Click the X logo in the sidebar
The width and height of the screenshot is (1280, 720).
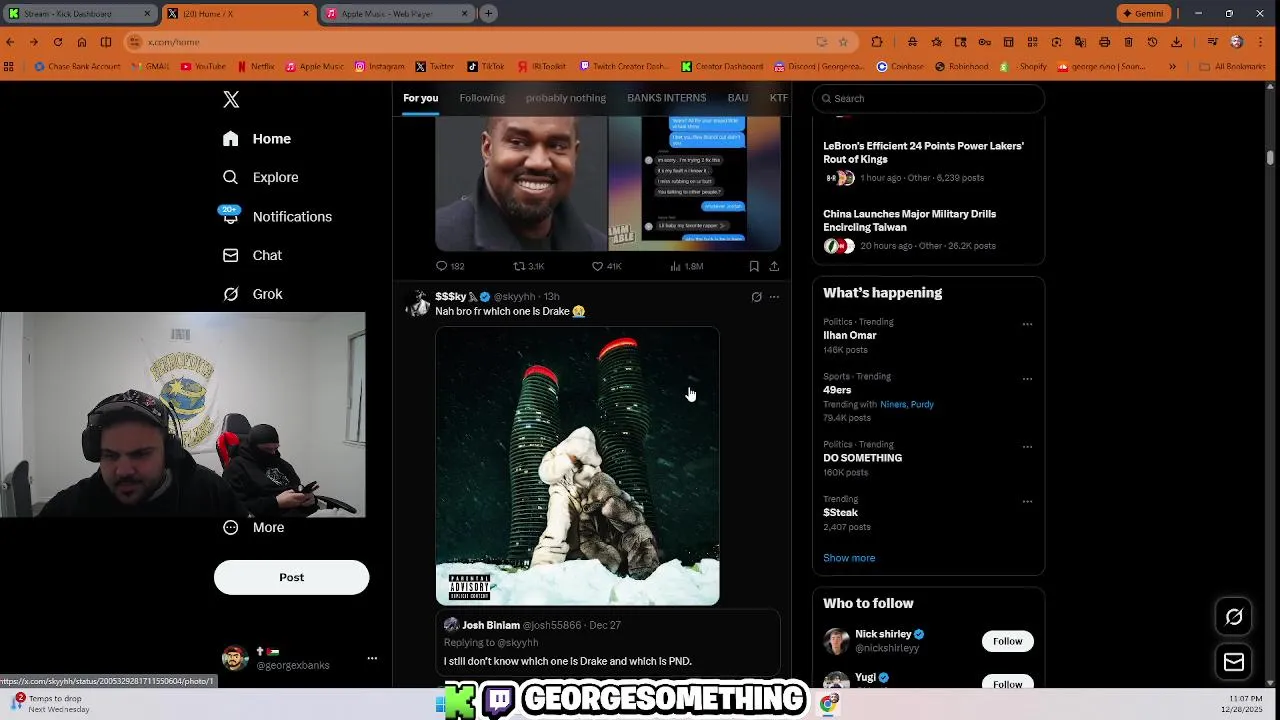(231, 99)
